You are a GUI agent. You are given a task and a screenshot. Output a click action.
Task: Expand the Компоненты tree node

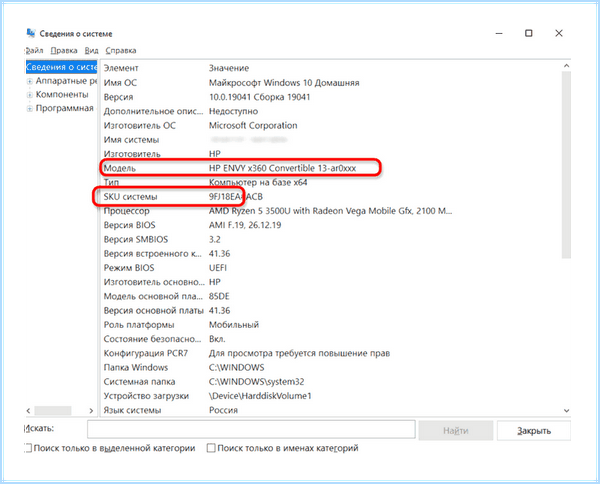(x=29, y=95)
